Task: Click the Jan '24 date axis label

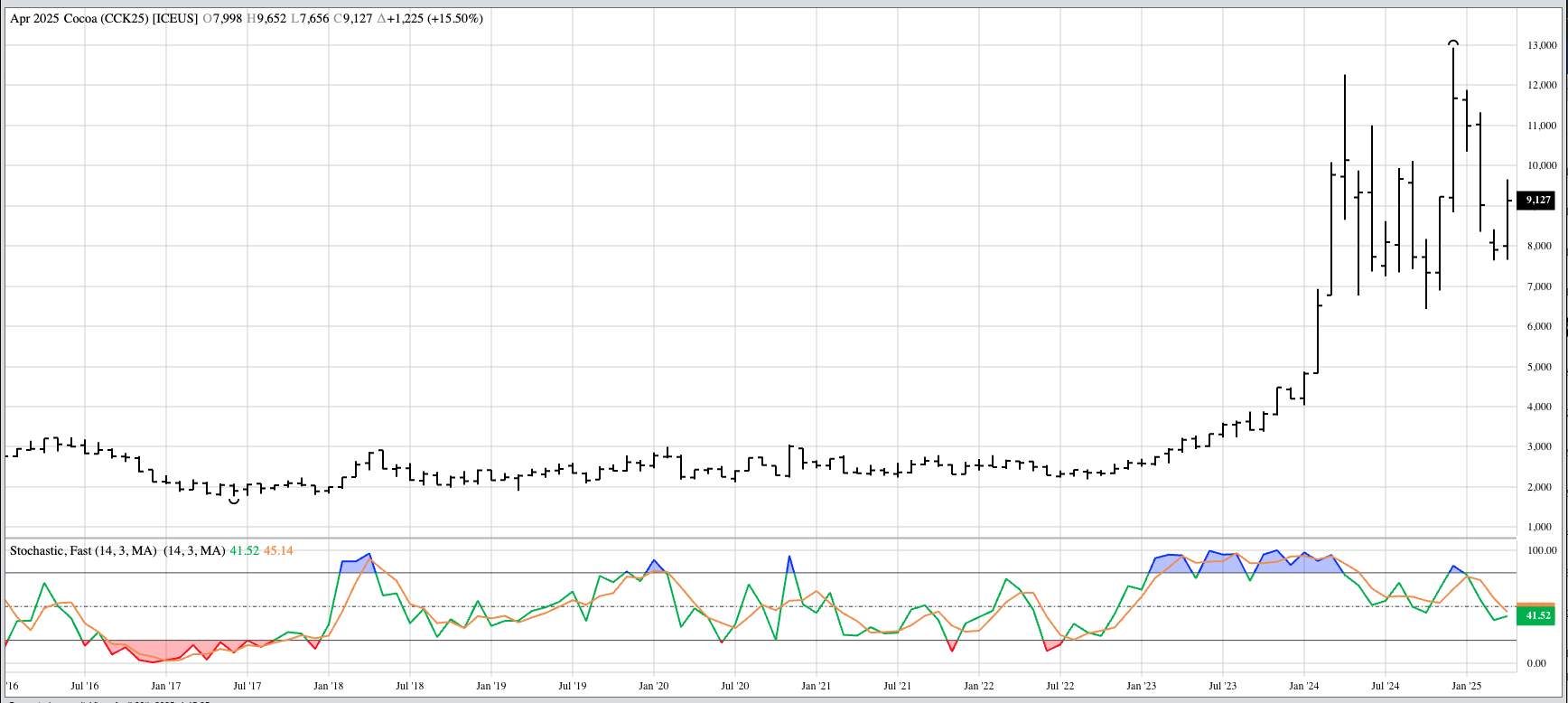Action: tap(1303, 686)
